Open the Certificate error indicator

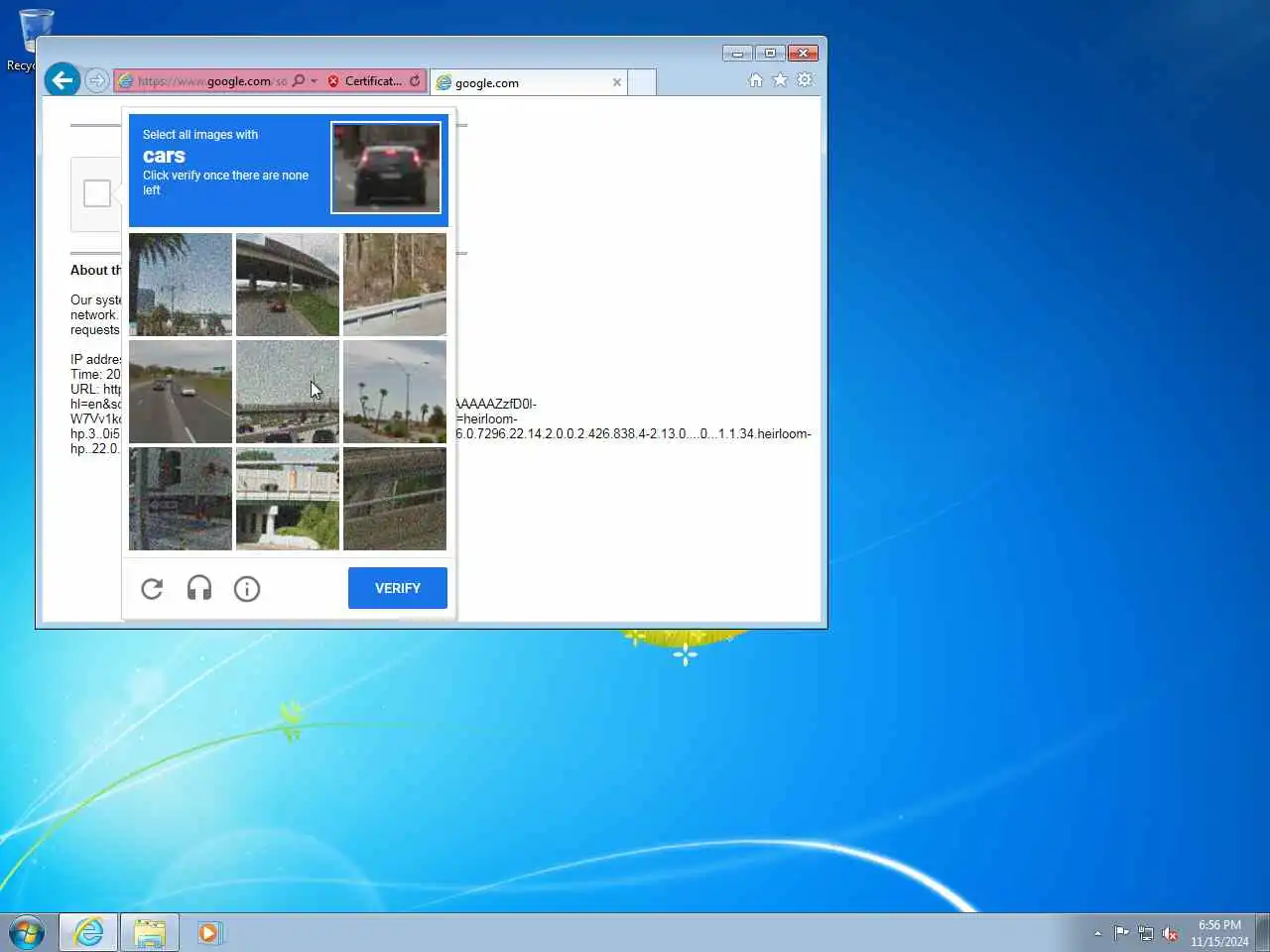point(364,81)
